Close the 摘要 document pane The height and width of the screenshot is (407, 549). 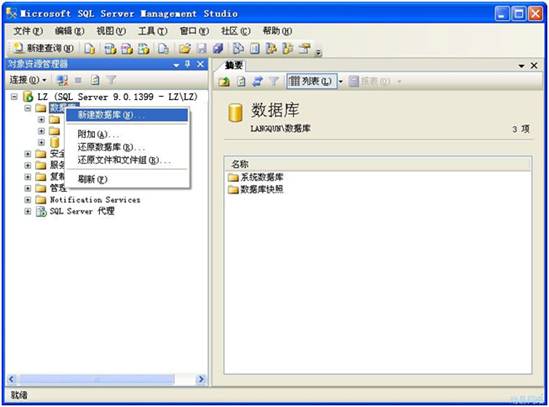534,65
